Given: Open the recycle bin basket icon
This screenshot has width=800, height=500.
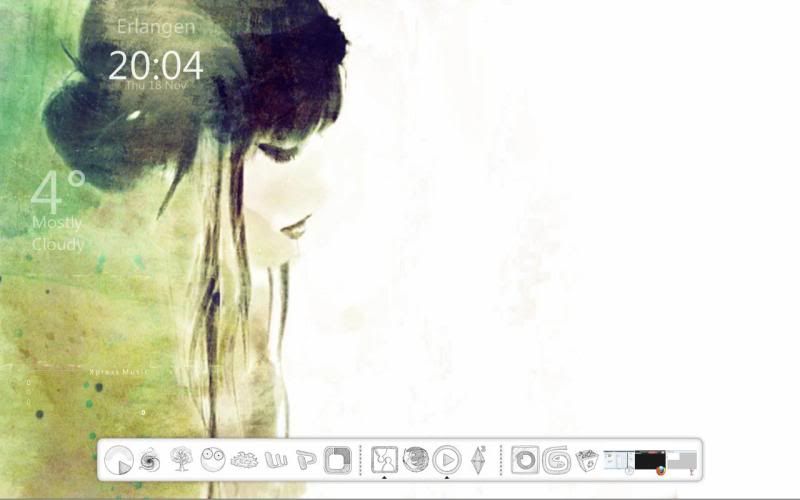Looking at the screenshot, I should (587, 460).
